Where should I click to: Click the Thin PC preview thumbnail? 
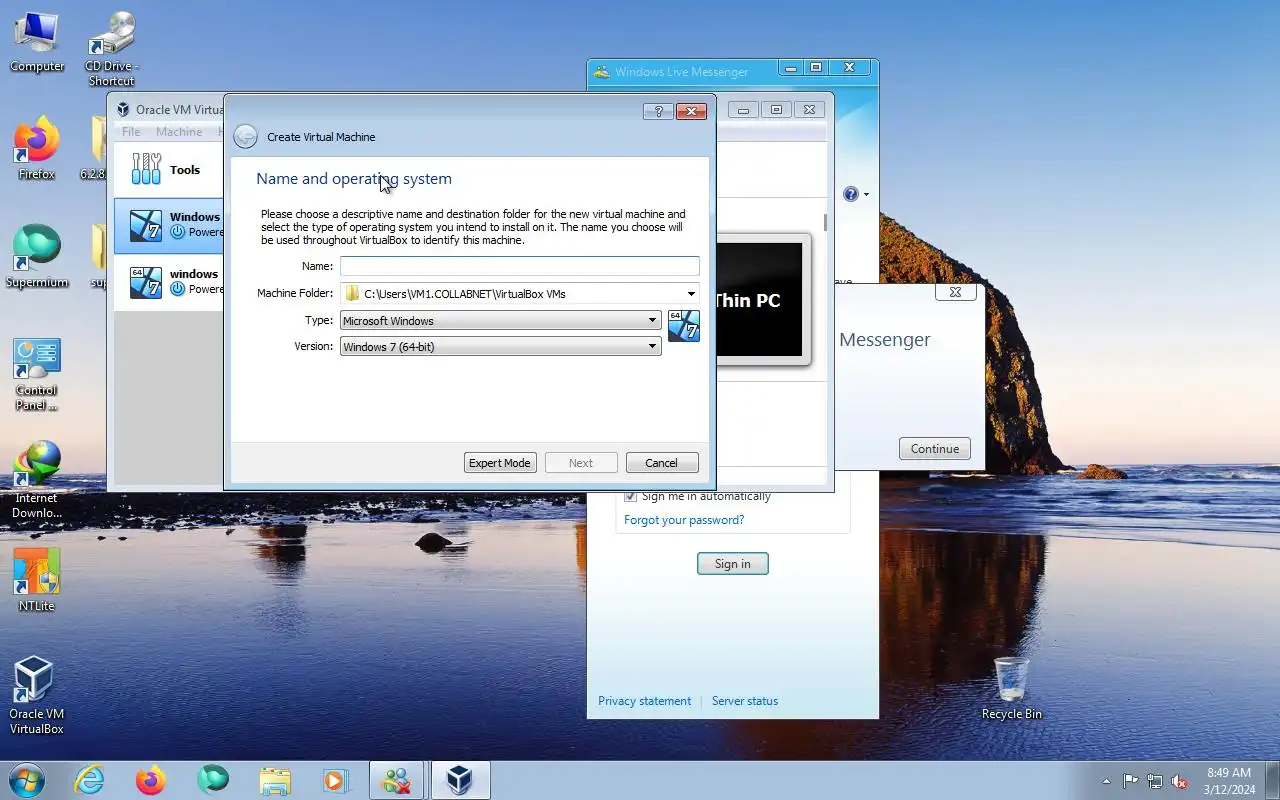point(763,300)
